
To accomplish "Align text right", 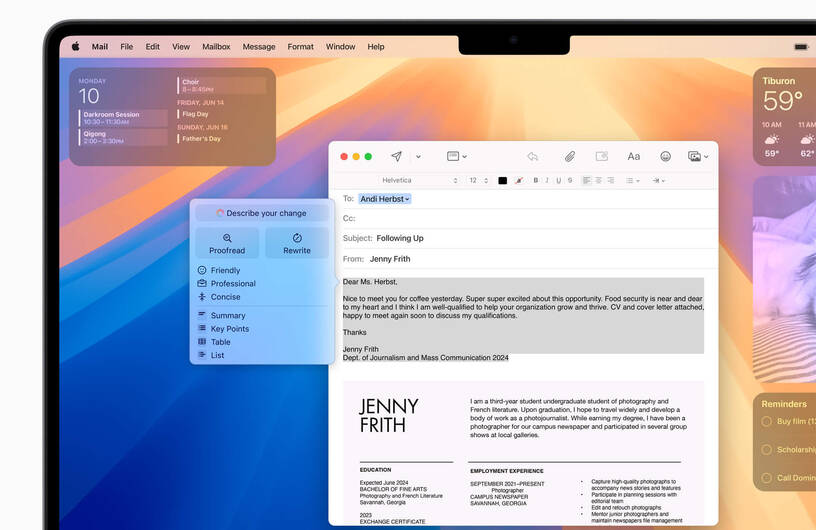I will pos(610,180).
